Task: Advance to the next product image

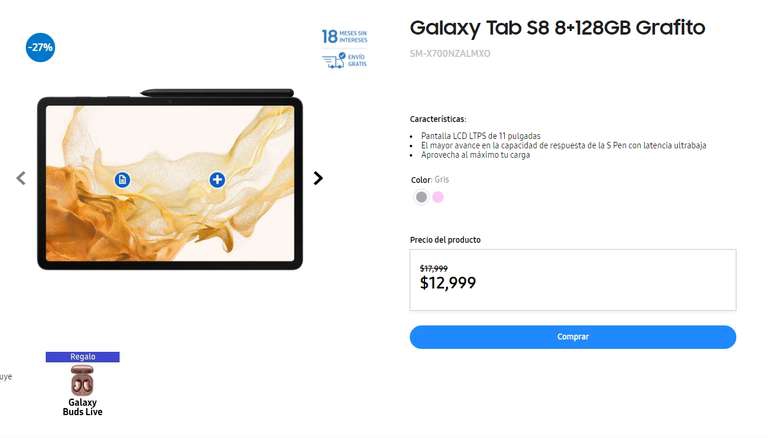Action: 318,178
